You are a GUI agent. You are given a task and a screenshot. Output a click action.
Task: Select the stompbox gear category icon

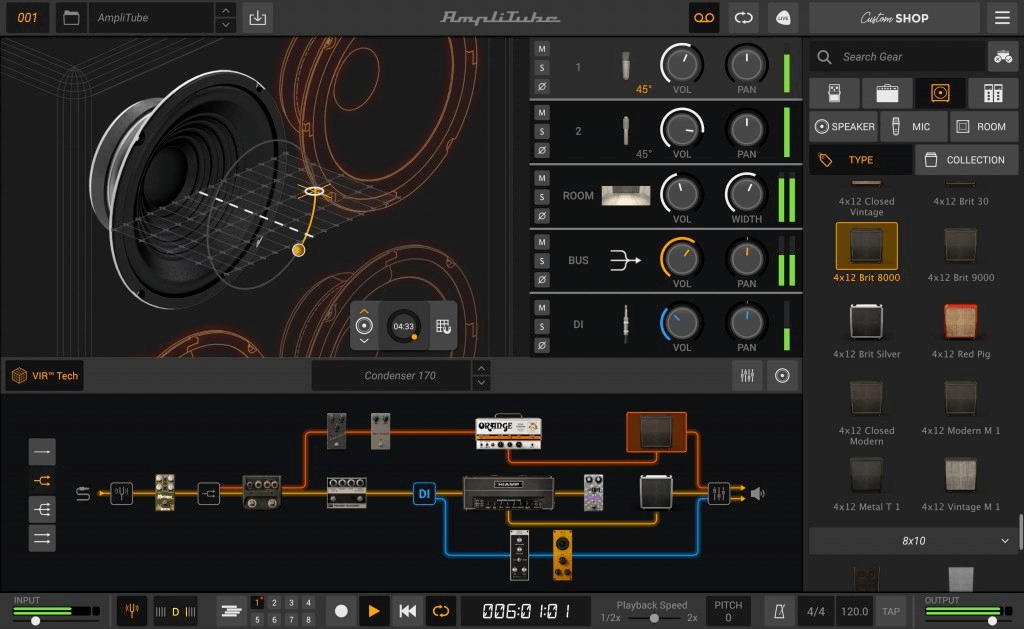point(834,93)
